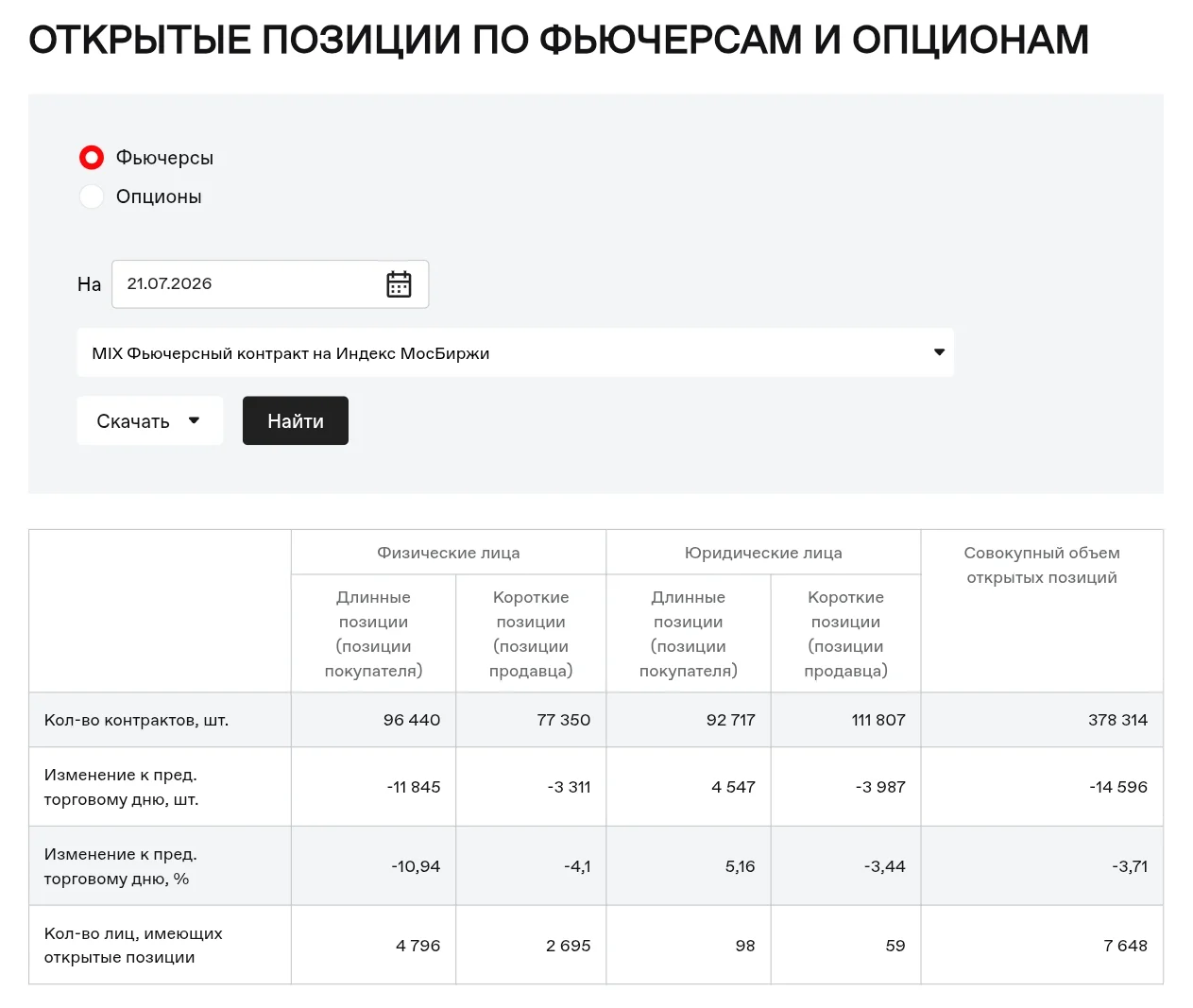Click the value 4 547

734,787
